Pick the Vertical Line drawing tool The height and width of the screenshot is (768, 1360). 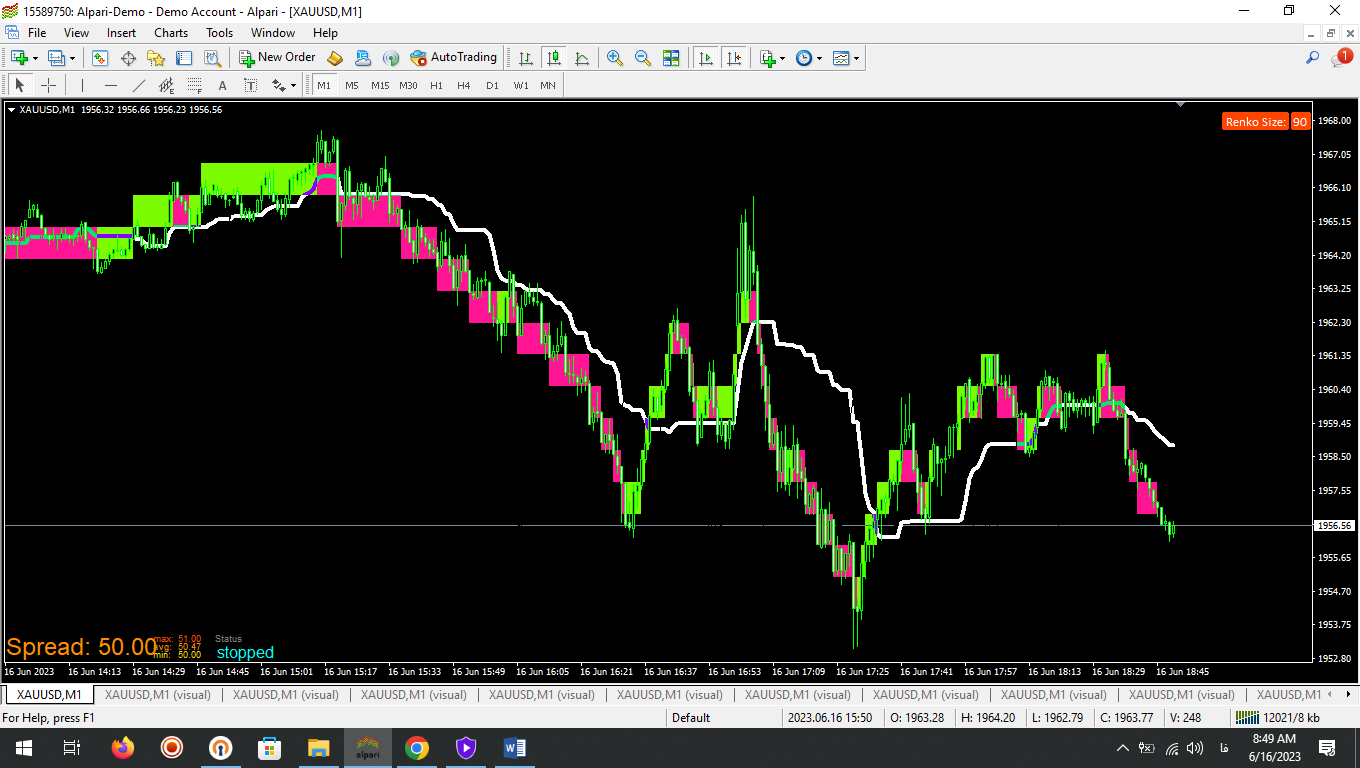pos(82,85)
